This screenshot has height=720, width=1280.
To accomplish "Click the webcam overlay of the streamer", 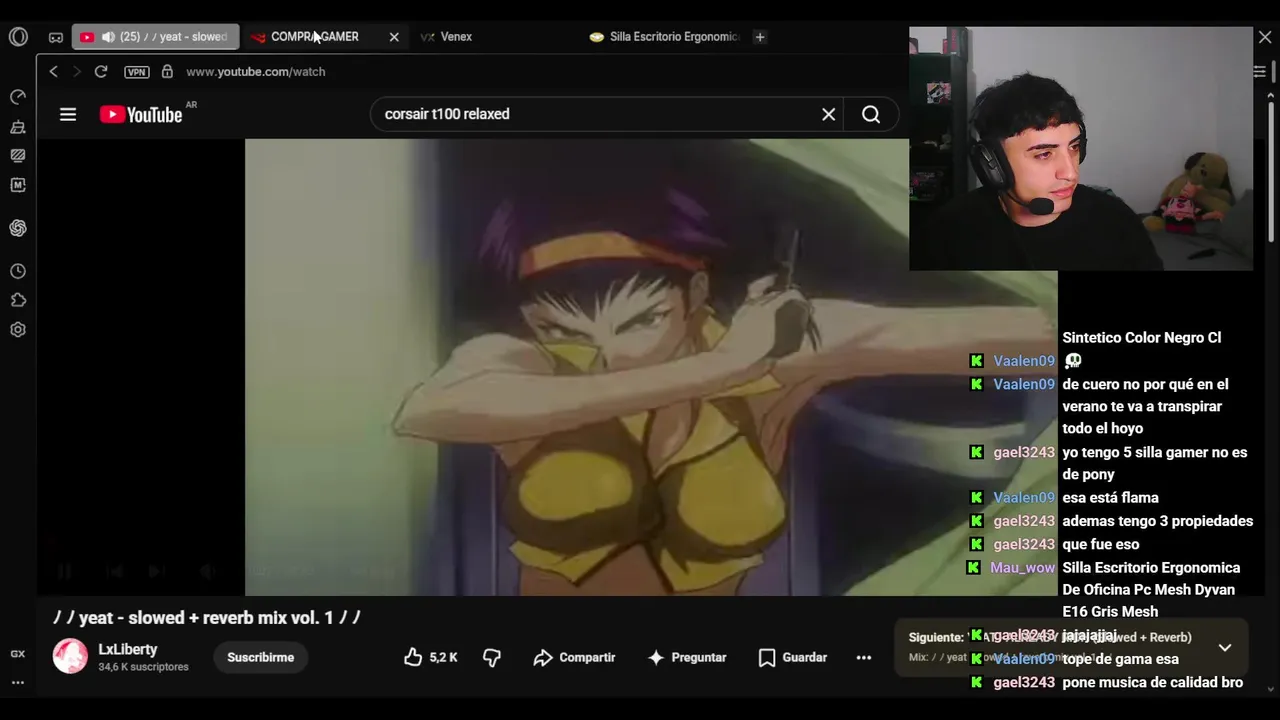I will coord(1081,149).
